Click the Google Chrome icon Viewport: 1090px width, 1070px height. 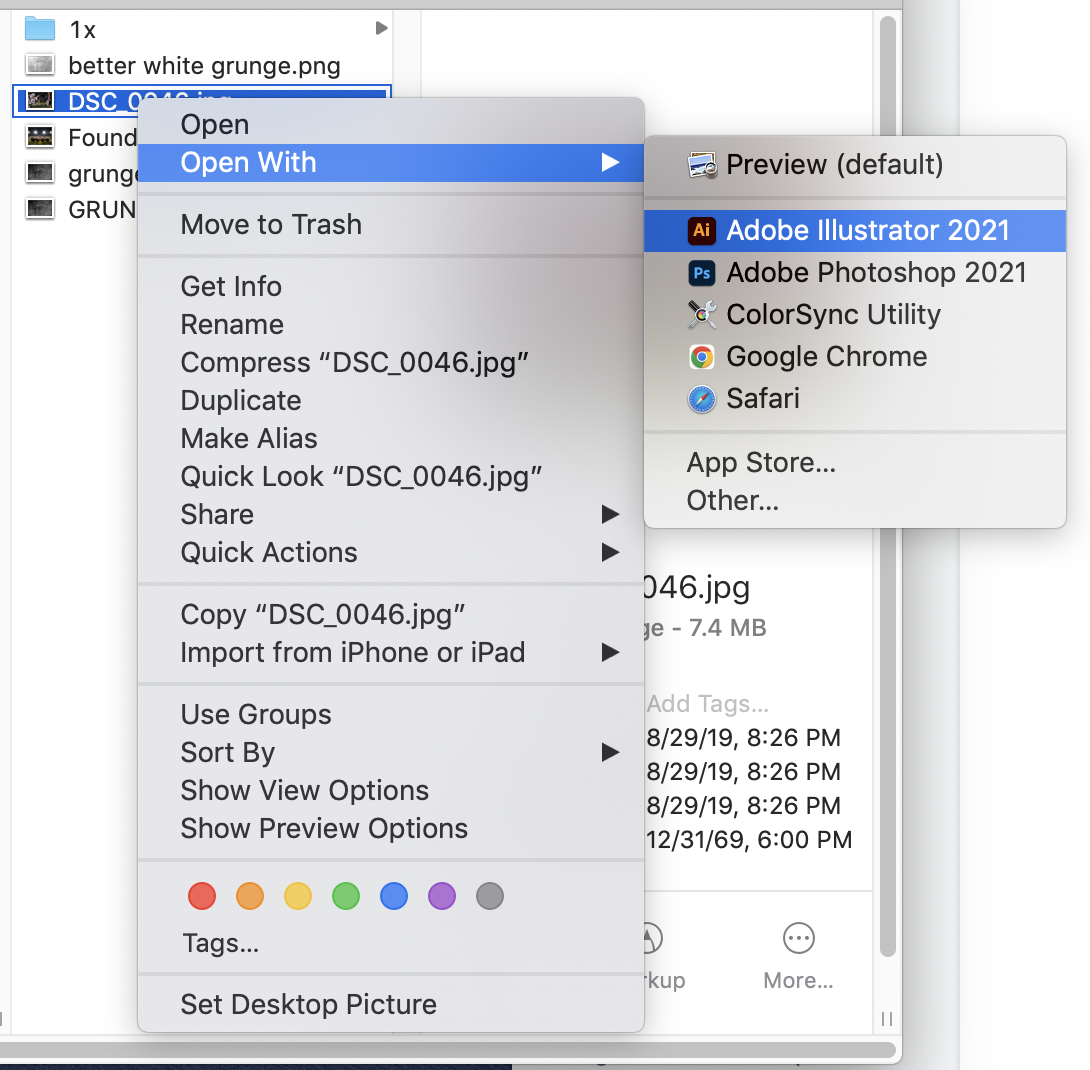[702, 357]
